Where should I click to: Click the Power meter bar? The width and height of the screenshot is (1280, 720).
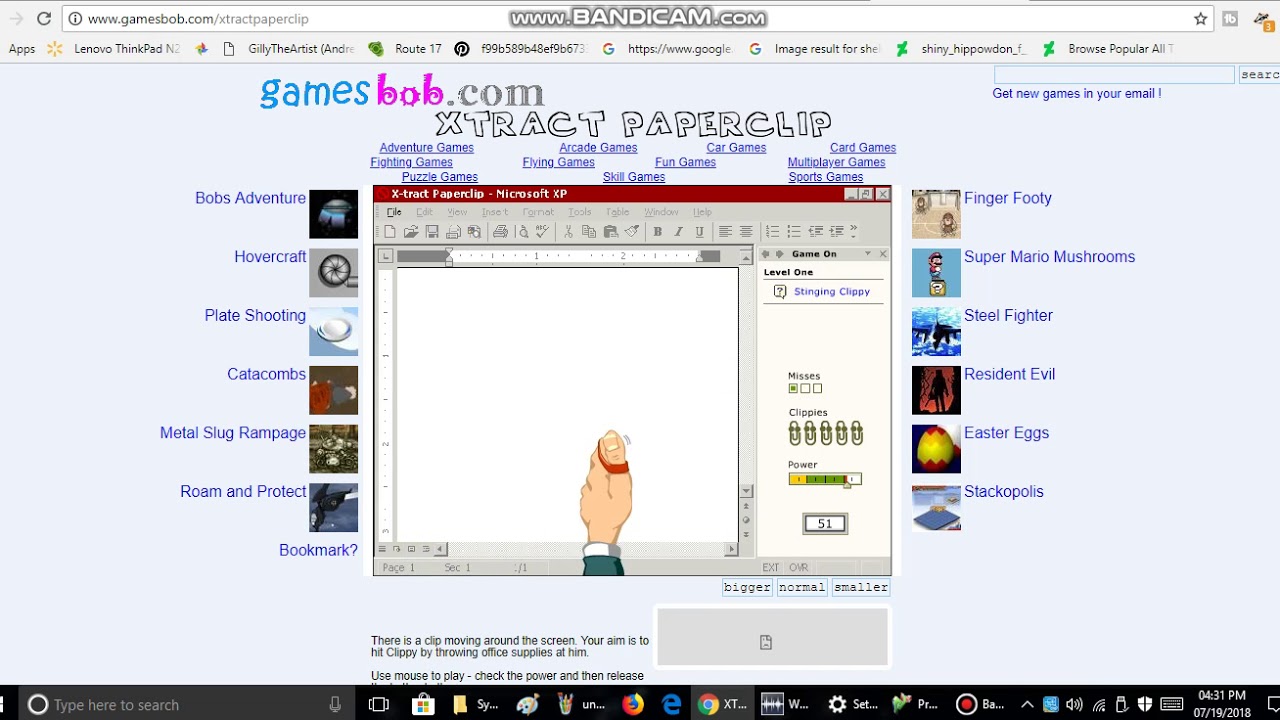825,479
